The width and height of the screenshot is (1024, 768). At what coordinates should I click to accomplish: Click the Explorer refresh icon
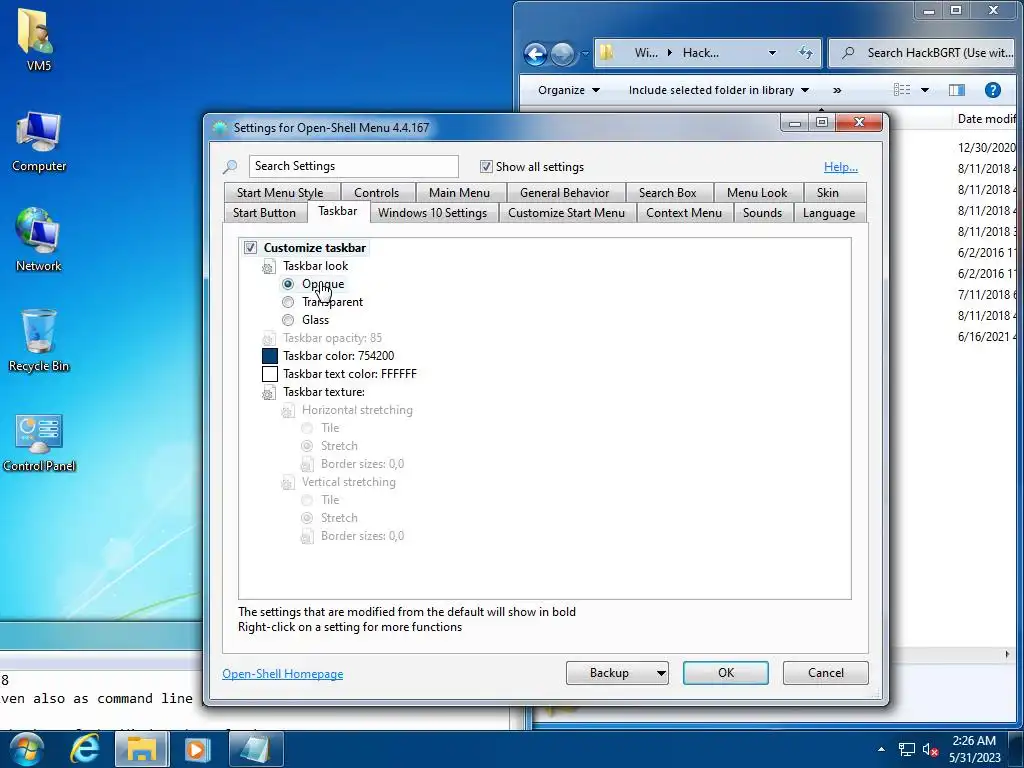pos(805,53)
